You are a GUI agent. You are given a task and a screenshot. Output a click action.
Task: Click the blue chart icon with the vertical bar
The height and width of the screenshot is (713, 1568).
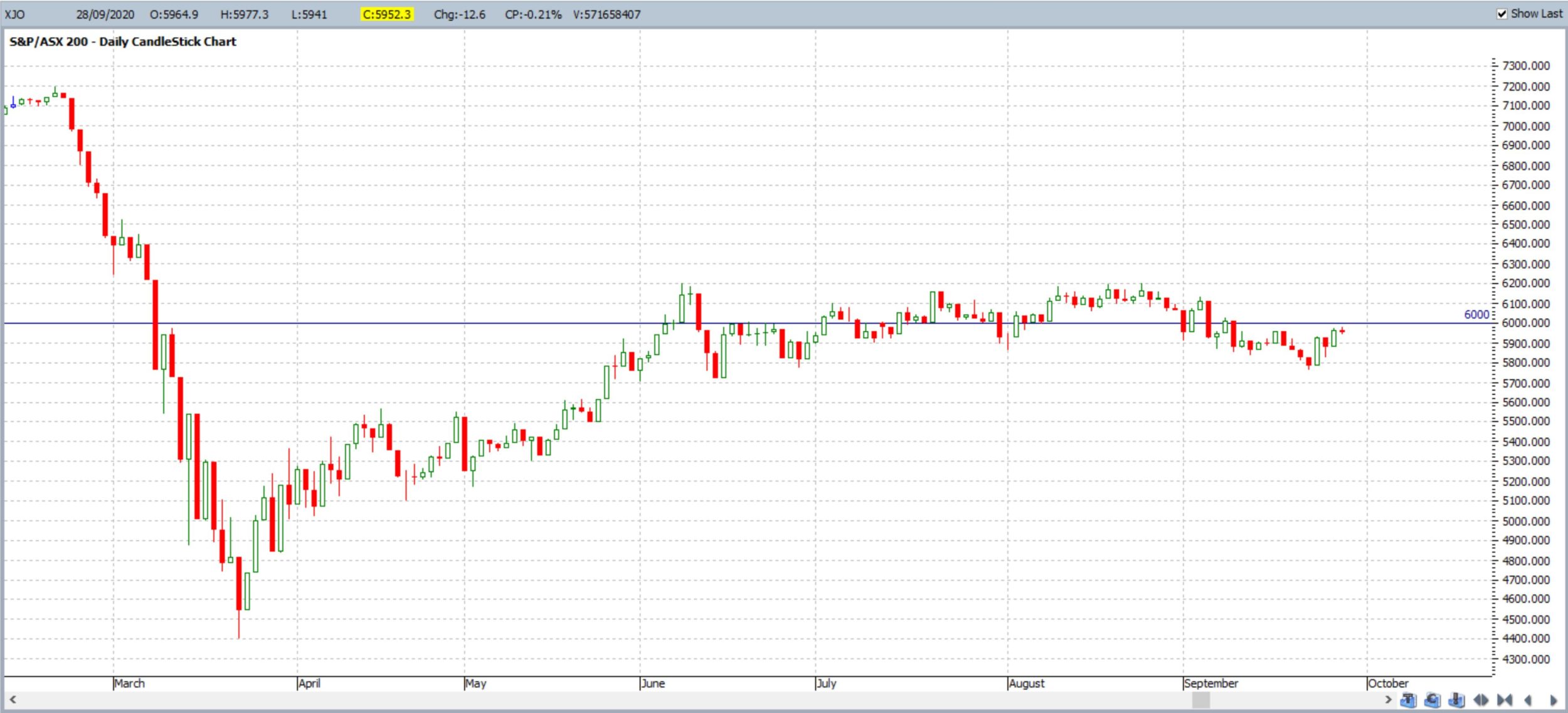click(1456, 700)
